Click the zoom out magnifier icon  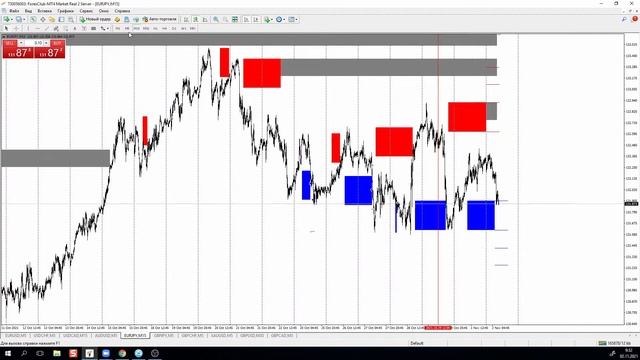225,19
